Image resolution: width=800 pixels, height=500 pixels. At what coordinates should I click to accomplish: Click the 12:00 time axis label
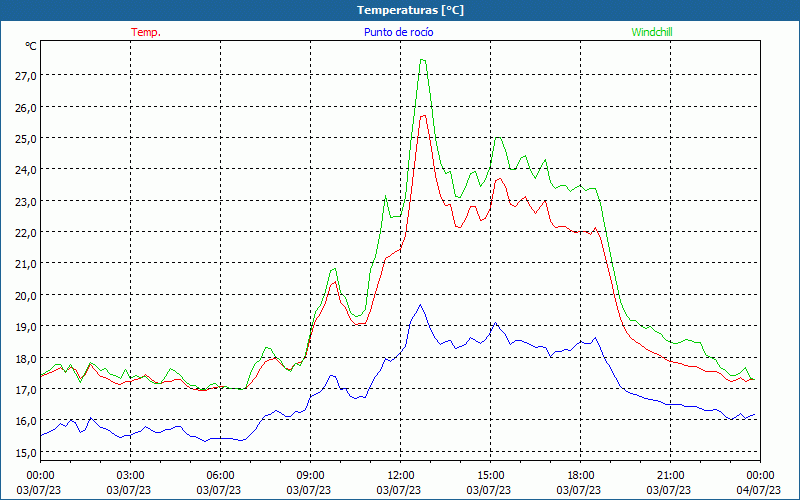(401, 476)
